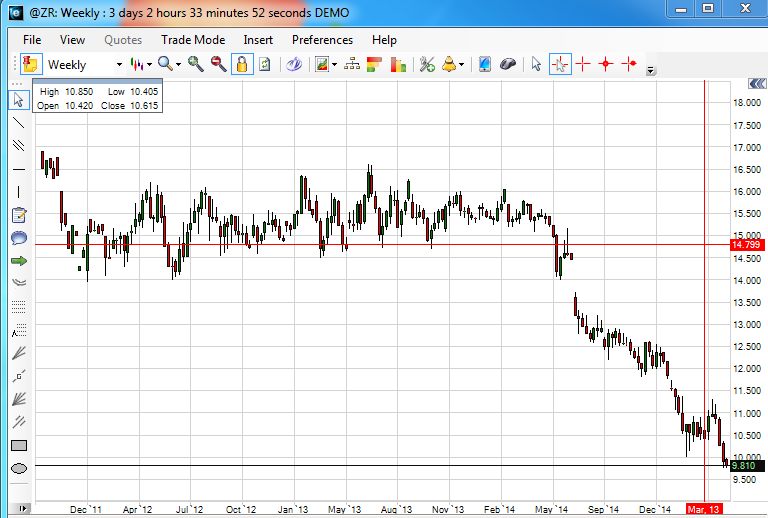Click the refresh chart icon
Viewport: 768px width, 518px height.
pos(265,64)
